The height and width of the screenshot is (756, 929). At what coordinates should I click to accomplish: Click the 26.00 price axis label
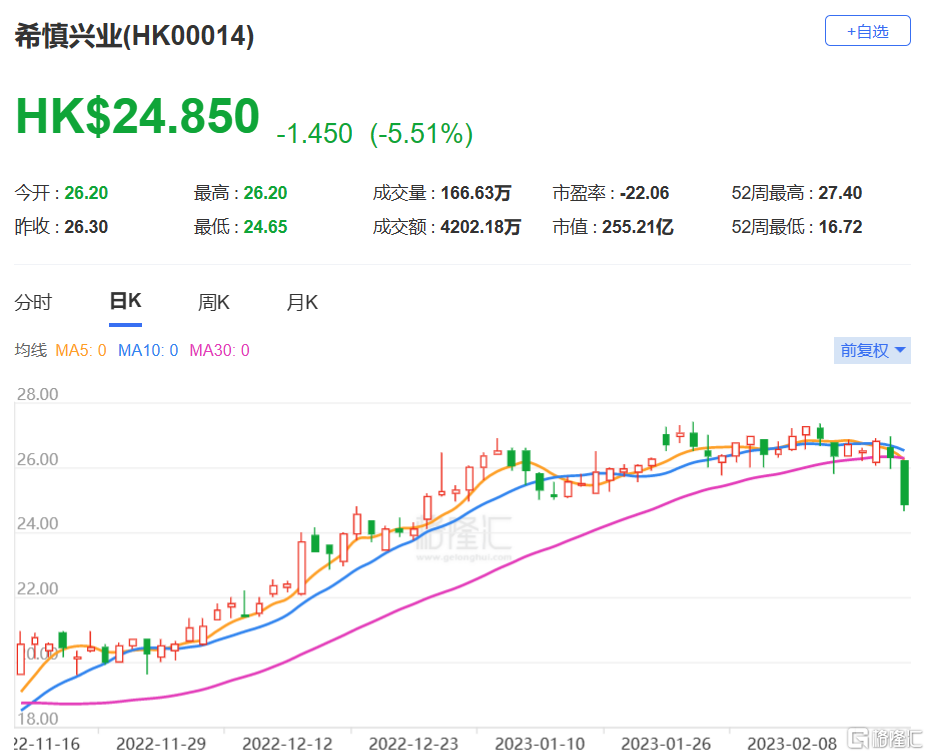37,460
